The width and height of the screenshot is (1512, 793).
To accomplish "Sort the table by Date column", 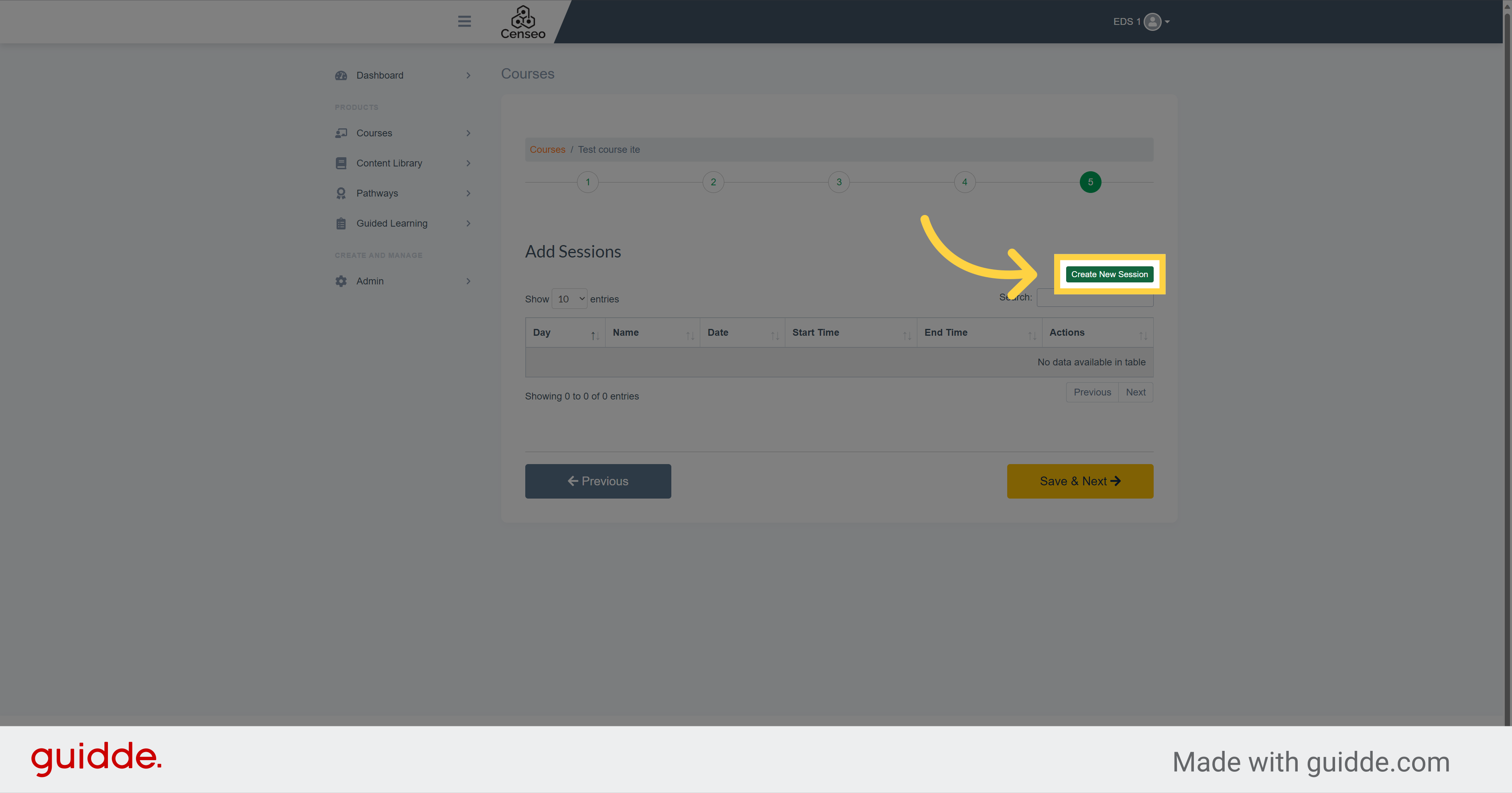I will pos(742,333).
